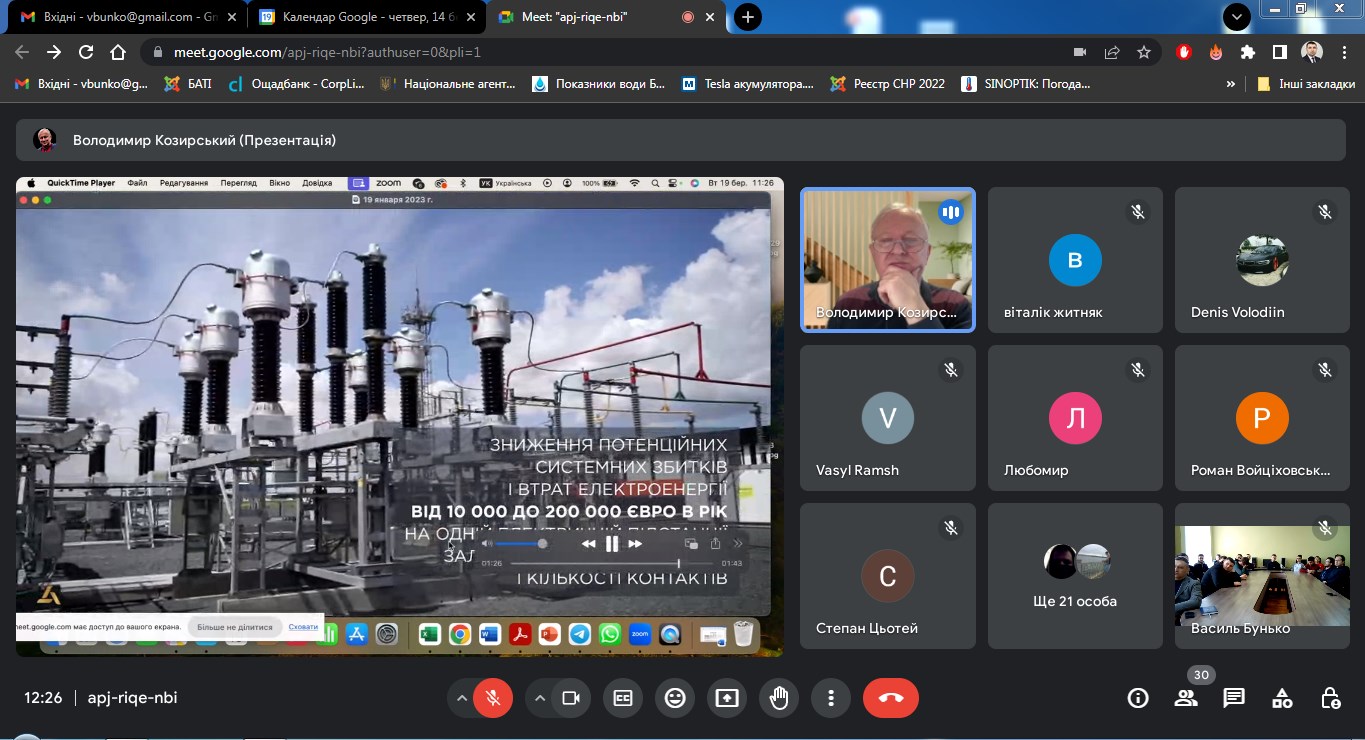Start presenting your screen in Meet

tap(727, 698)
